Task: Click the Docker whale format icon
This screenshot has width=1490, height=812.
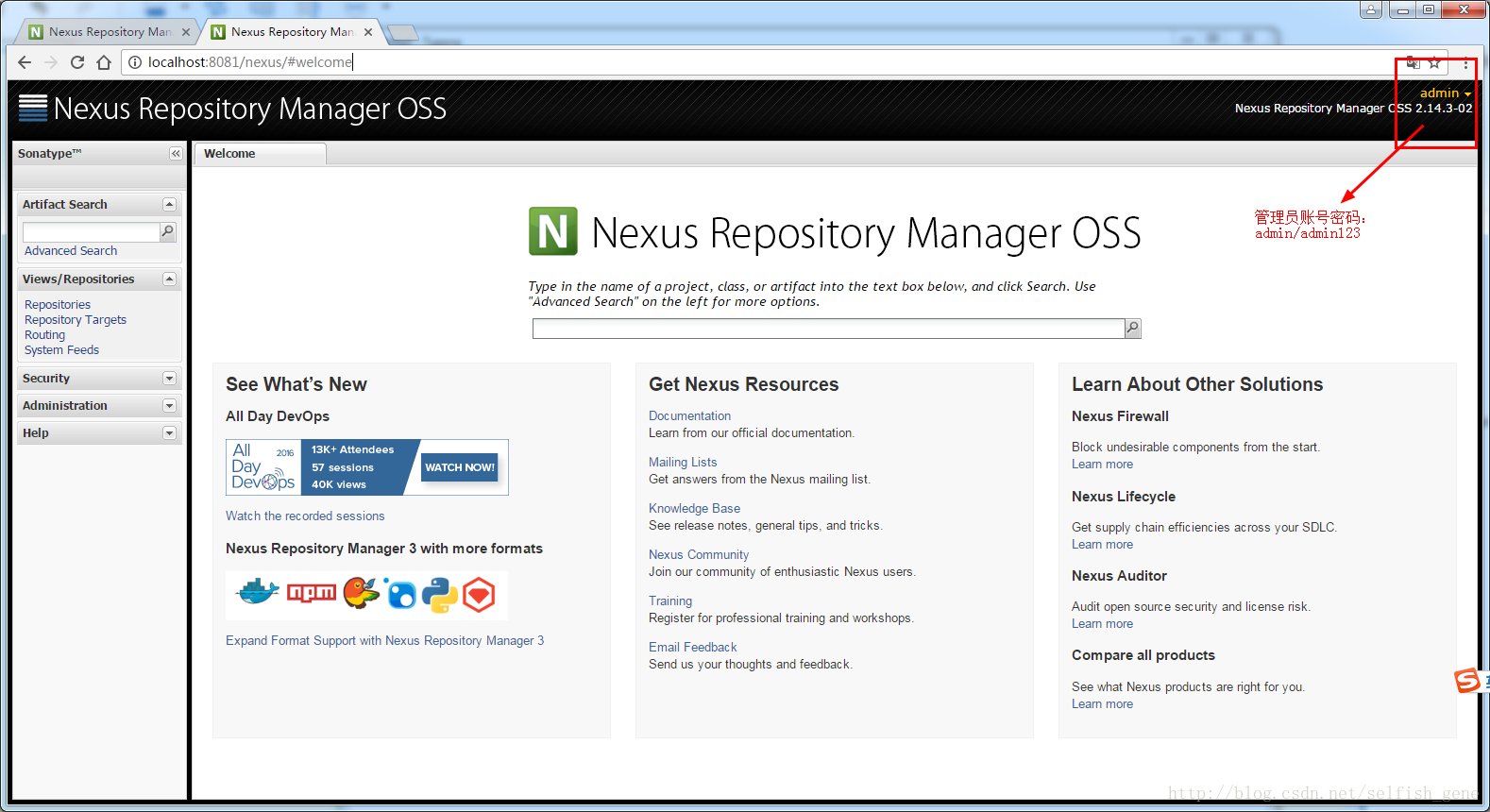Action: [257, 593]
